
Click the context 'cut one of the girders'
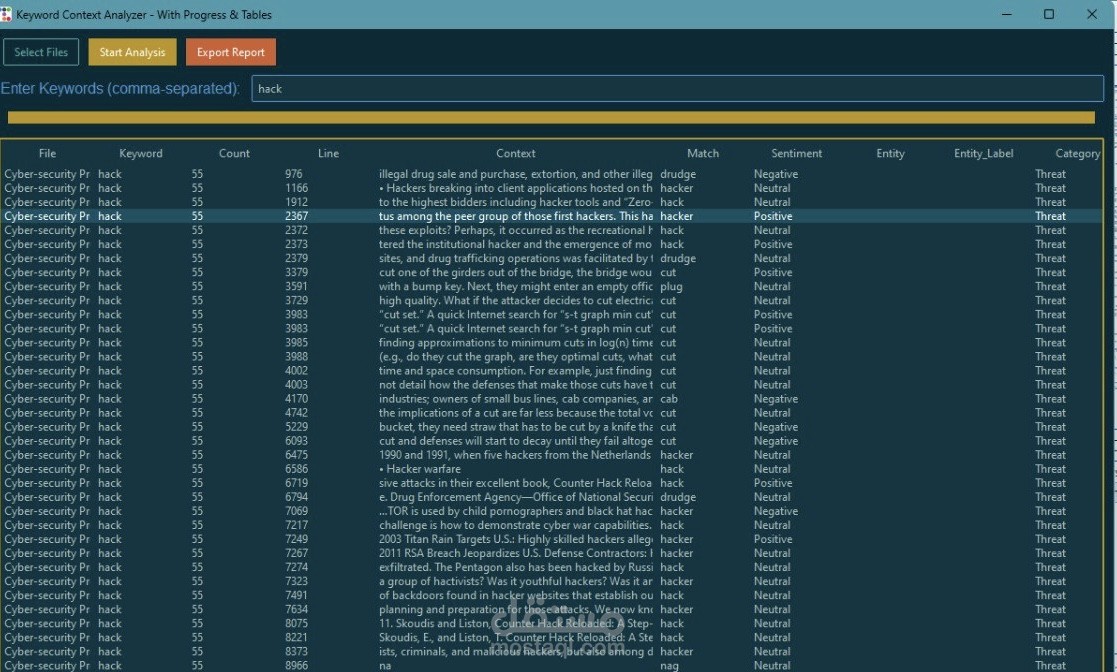coord(516,272)
